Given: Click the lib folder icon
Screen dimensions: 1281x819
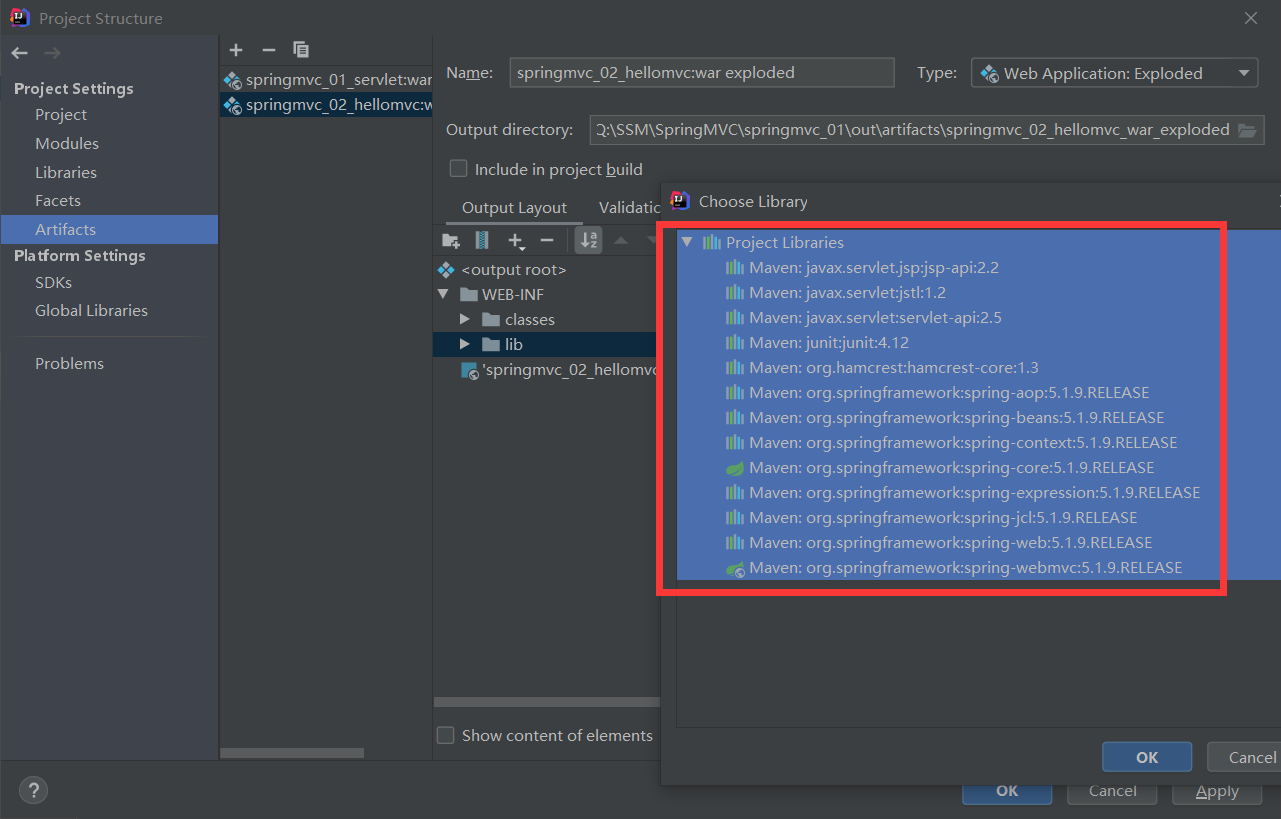Looking at the screenshot, I should (490, 344).
